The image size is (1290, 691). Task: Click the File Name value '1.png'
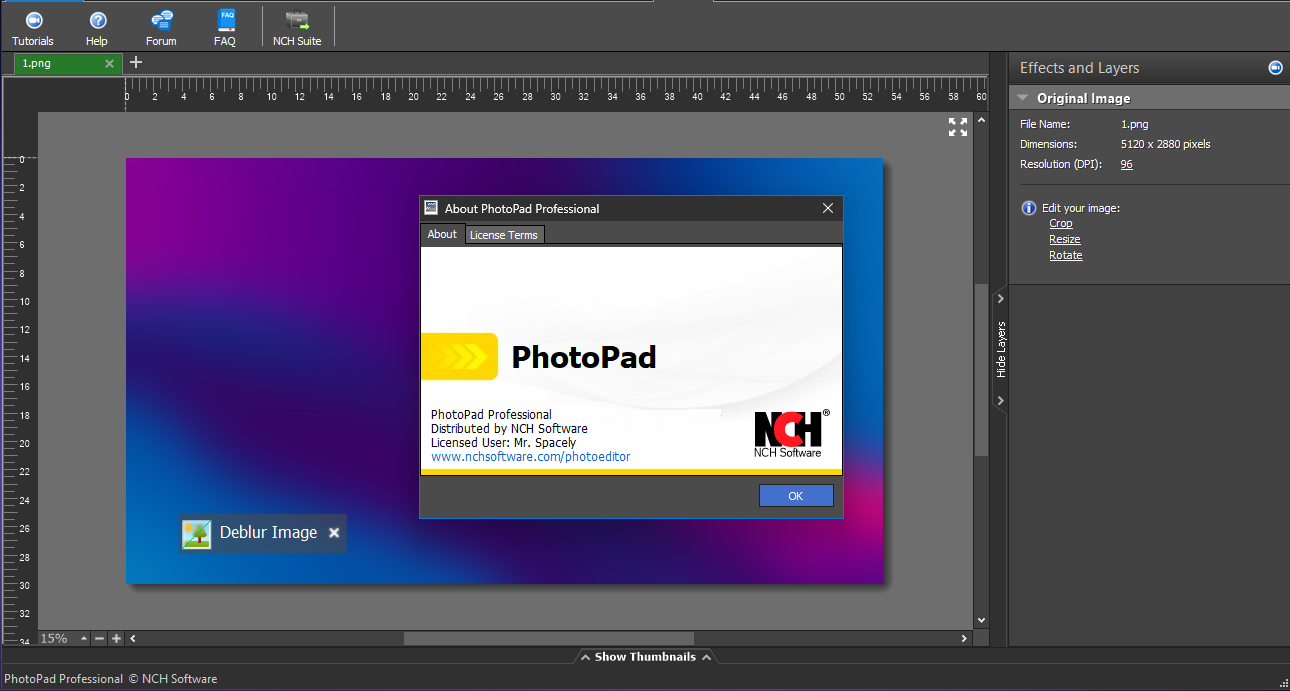[1135, 124]
